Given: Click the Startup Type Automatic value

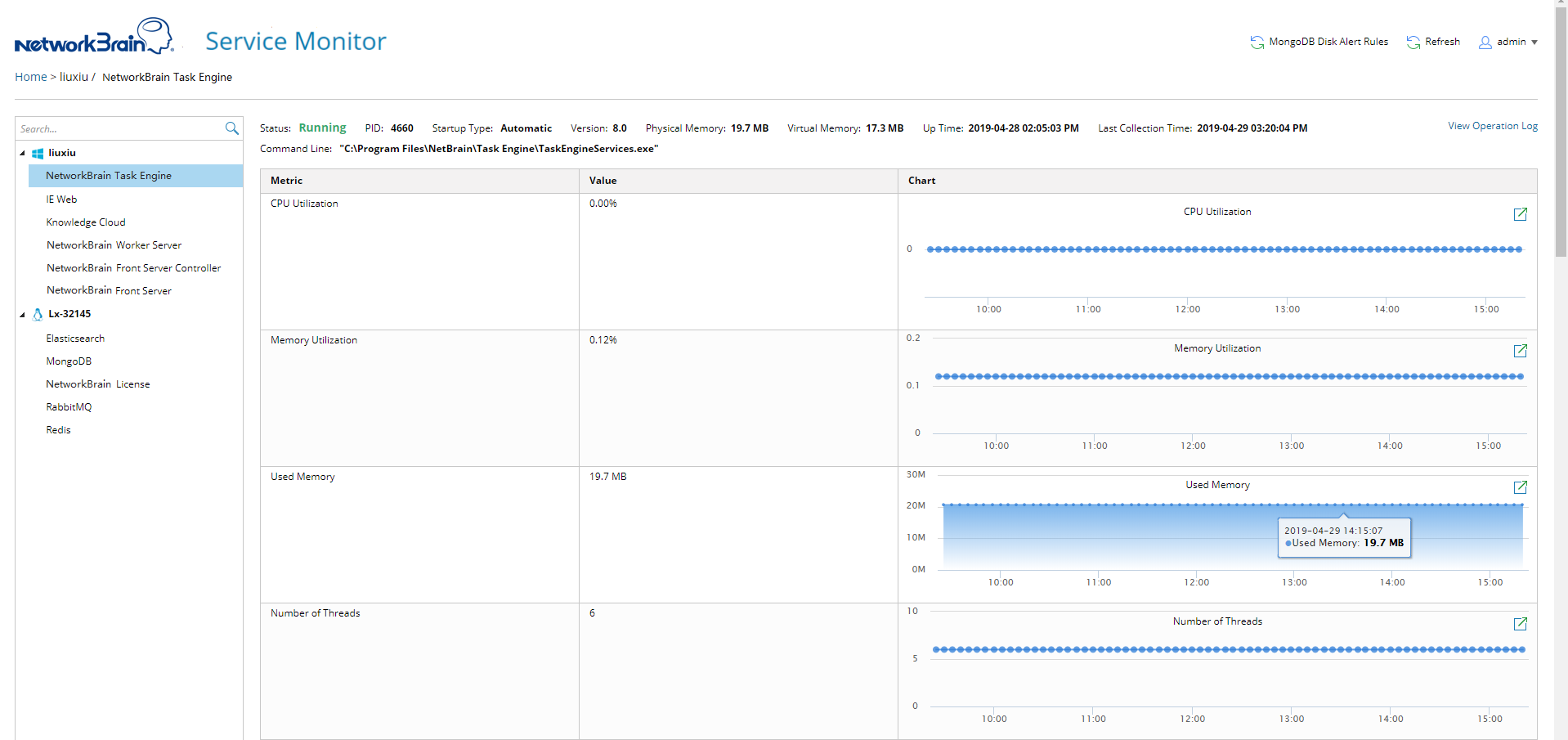Looking at the screenshot, I should click(x=526, y=128).
